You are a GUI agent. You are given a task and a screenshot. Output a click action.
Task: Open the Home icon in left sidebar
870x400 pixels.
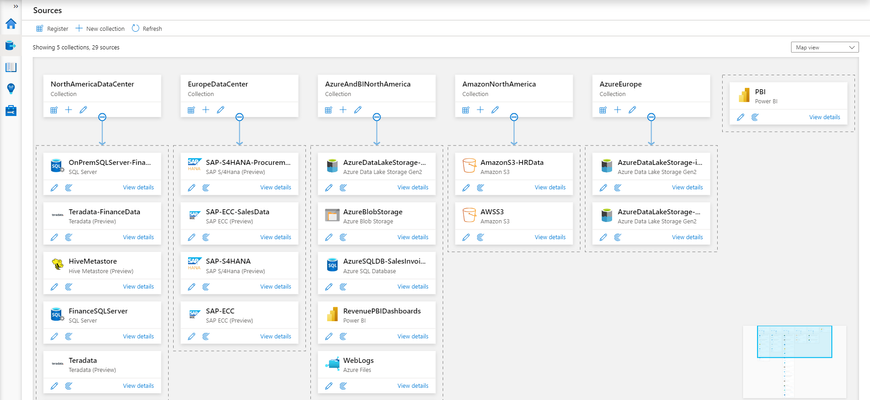pos(11,24)
